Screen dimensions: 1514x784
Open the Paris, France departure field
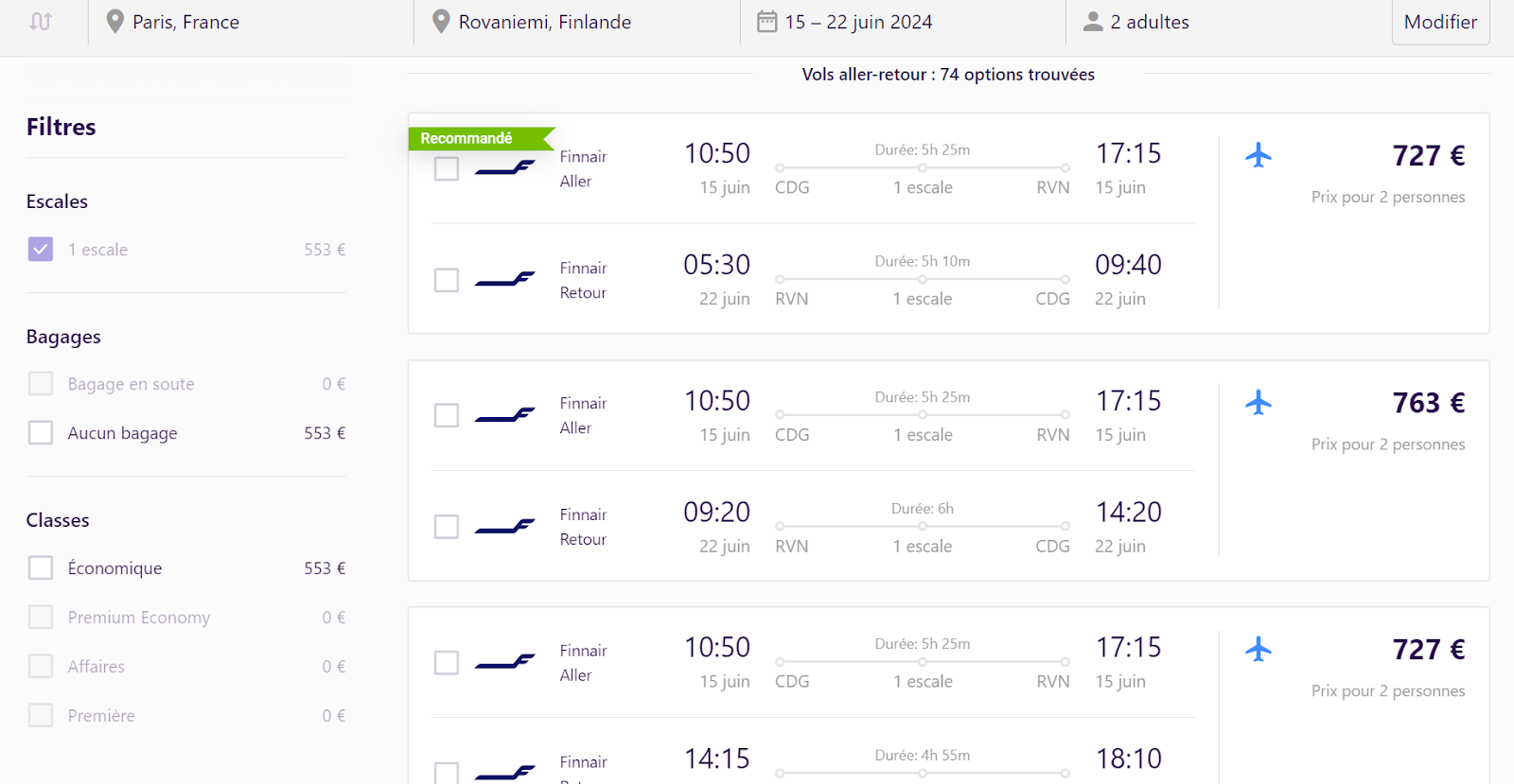[251, 22]
